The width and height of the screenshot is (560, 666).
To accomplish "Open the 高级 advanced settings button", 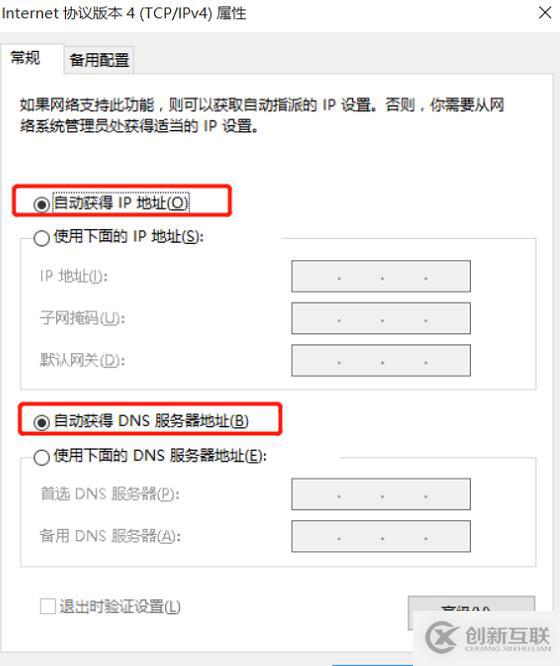I will pos(471,612).
